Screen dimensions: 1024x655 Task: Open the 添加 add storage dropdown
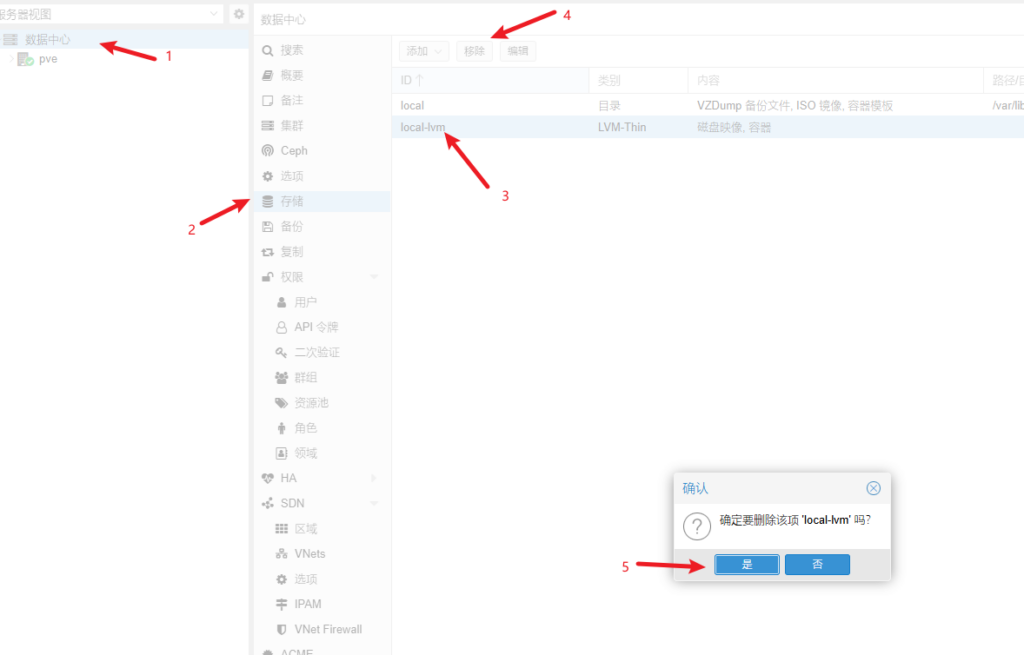[424, 51]
